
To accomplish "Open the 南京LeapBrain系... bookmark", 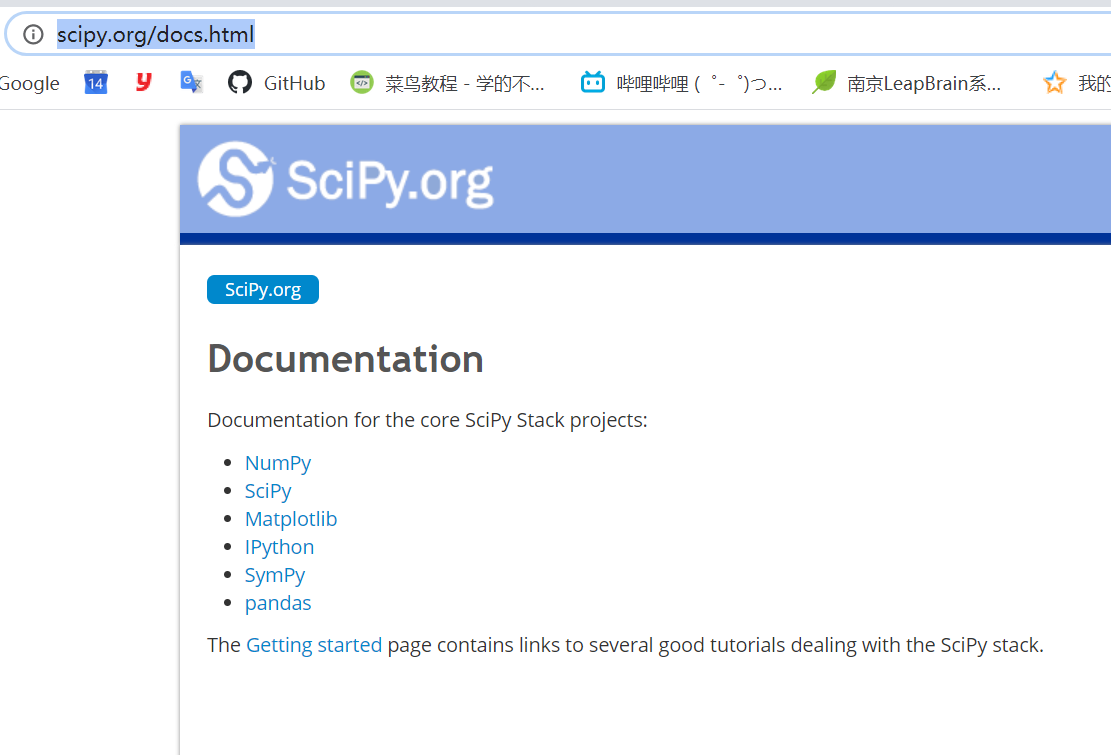I will [924, 84].
